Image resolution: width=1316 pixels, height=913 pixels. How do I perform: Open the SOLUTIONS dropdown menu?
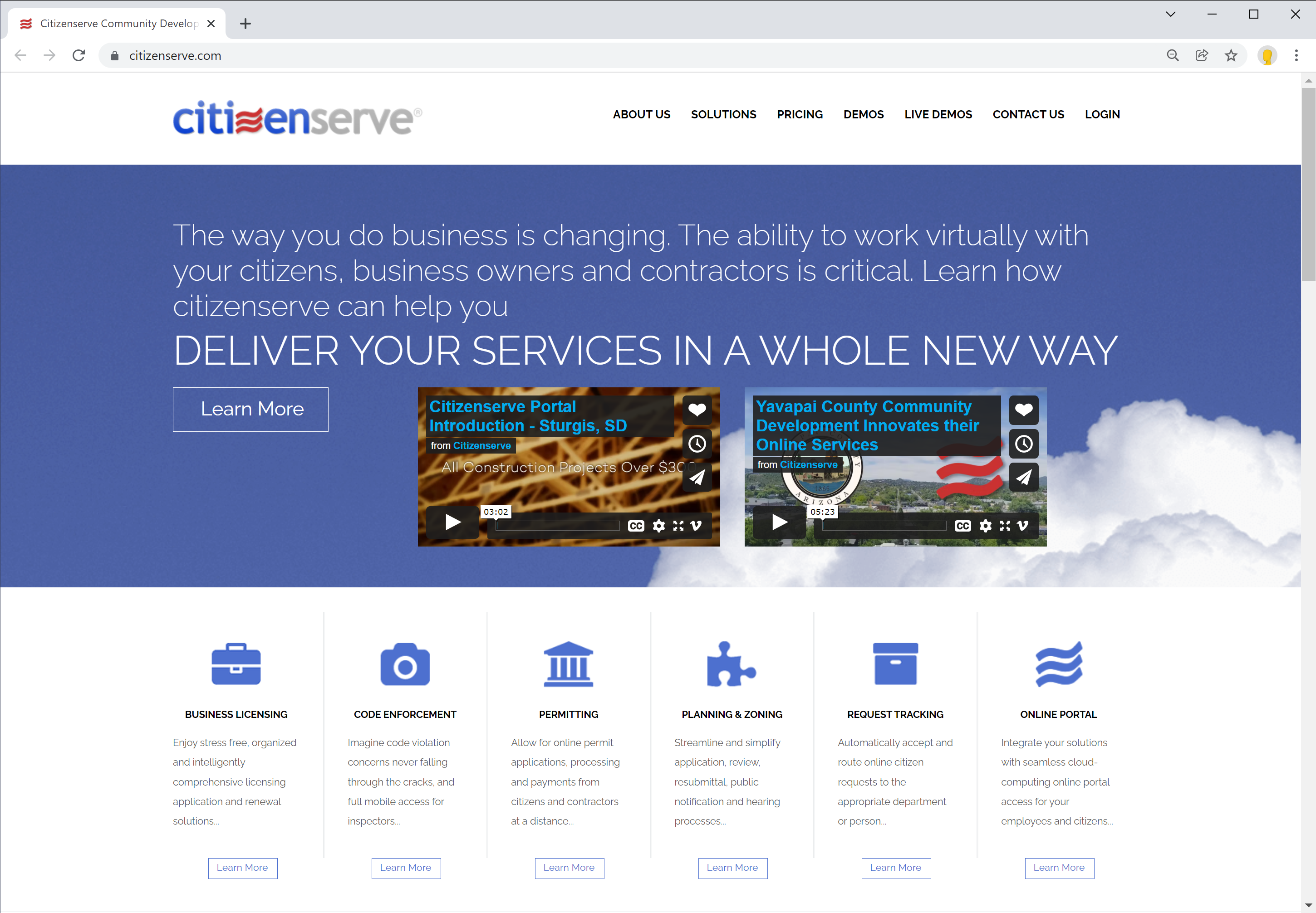(723, 114)
